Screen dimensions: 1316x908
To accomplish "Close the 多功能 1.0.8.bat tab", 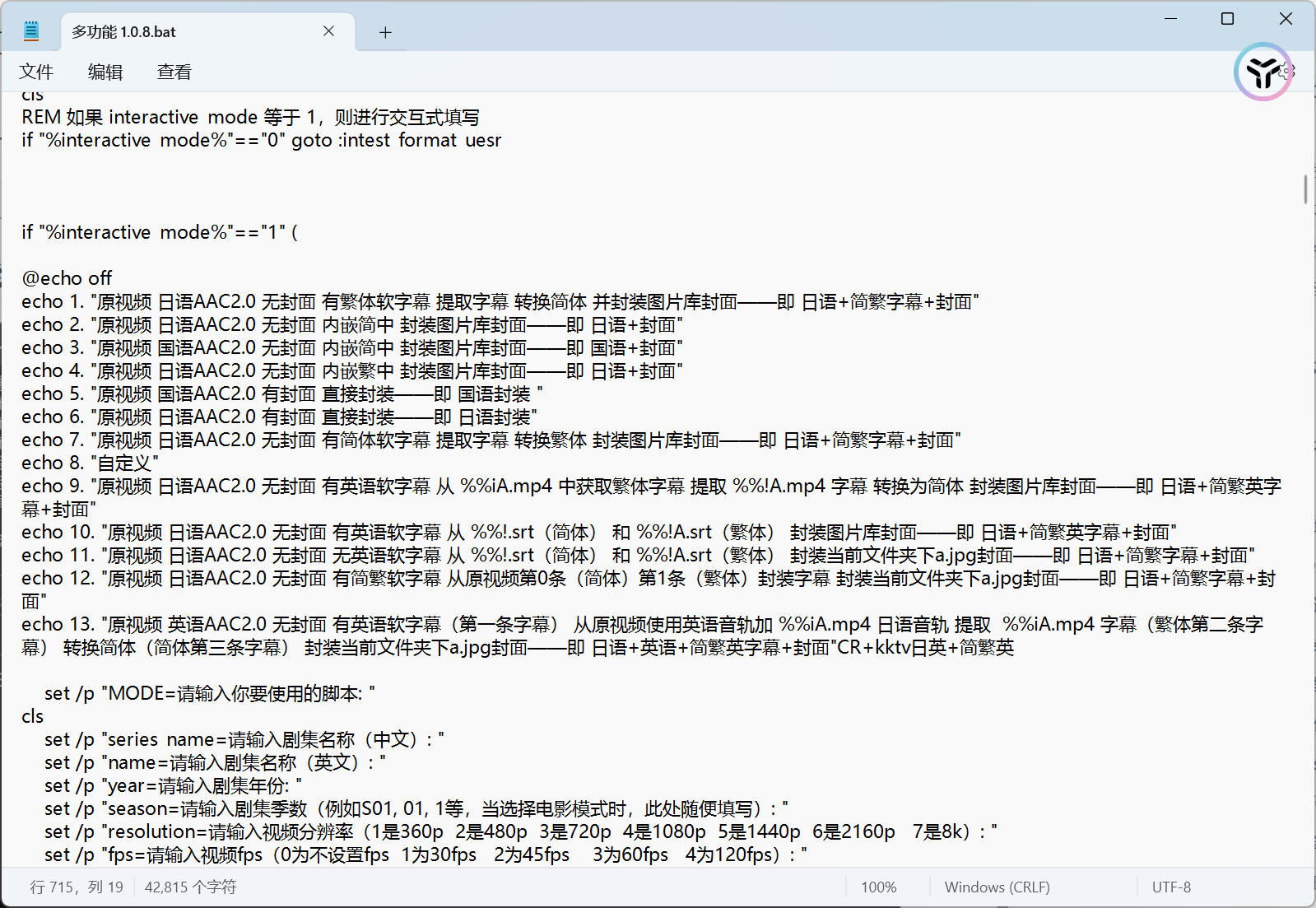I will coord(328,31).
